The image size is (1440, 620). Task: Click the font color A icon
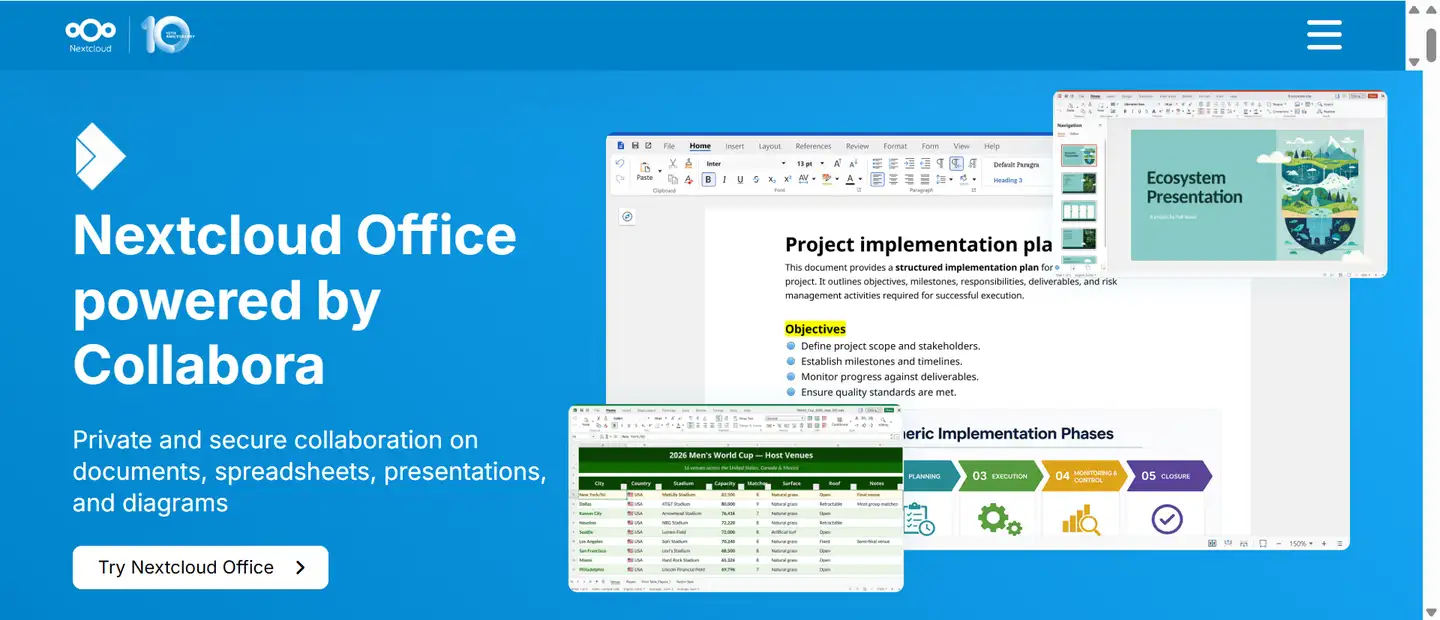[x=850, y=180]
